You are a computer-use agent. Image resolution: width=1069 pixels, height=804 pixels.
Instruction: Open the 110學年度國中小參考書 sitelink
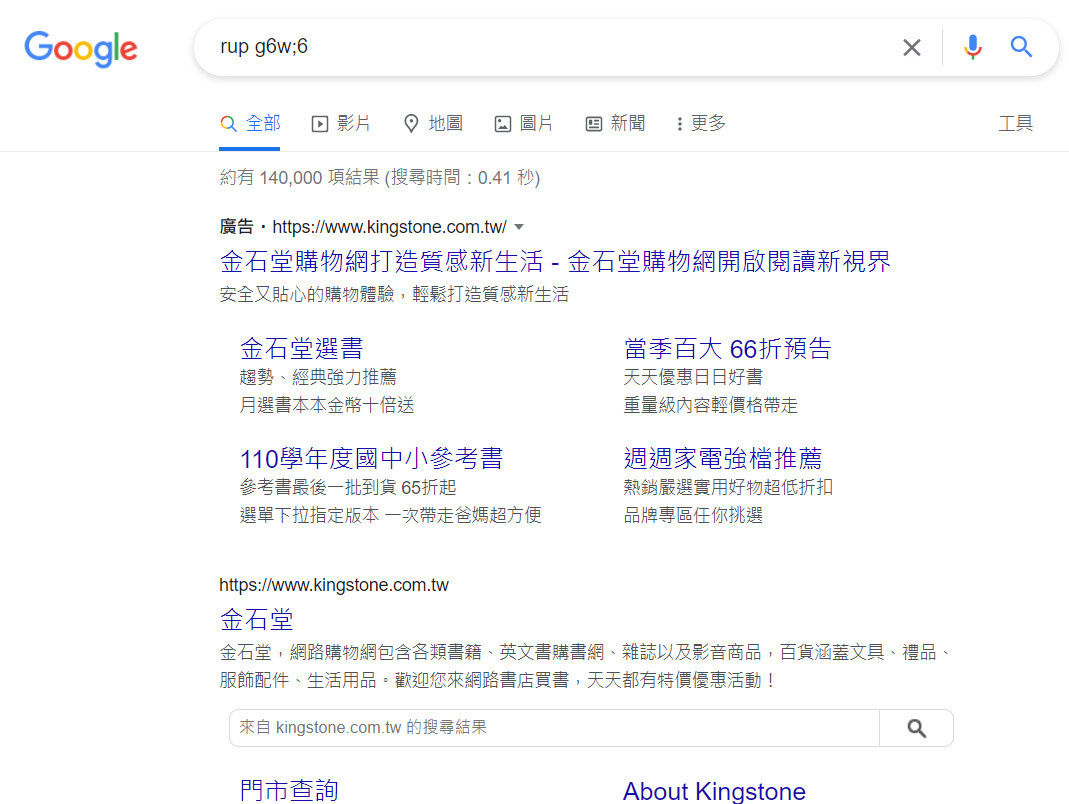[372, 458]
